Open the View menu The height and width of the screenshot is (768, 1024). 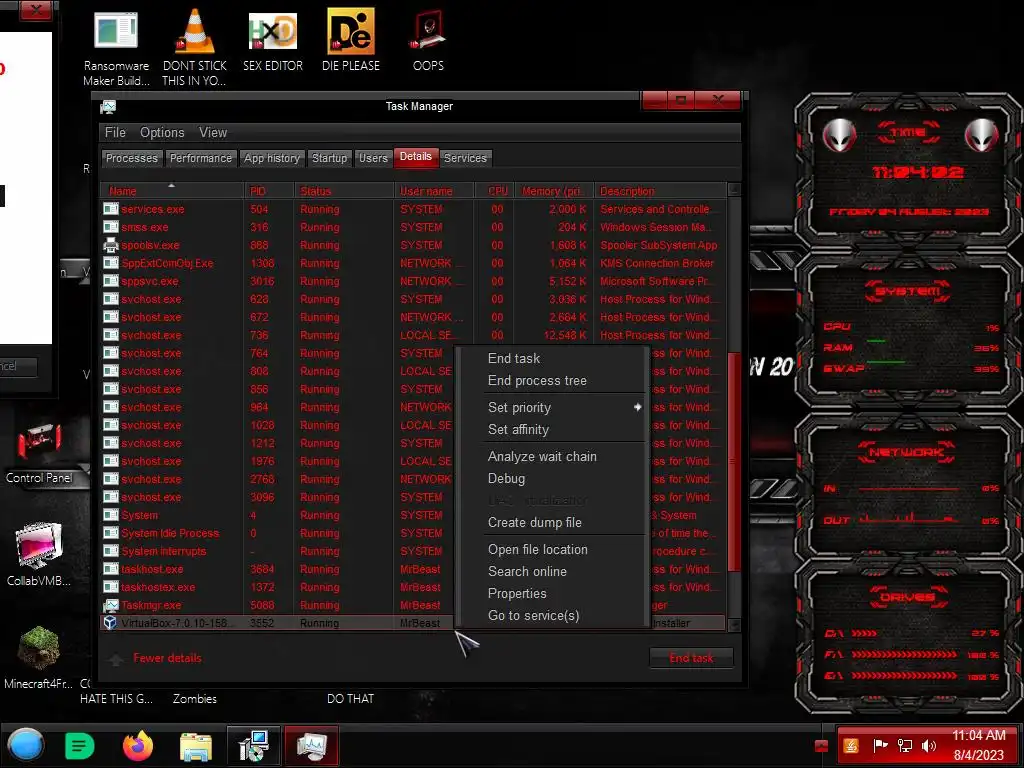(x=213, y=133)
